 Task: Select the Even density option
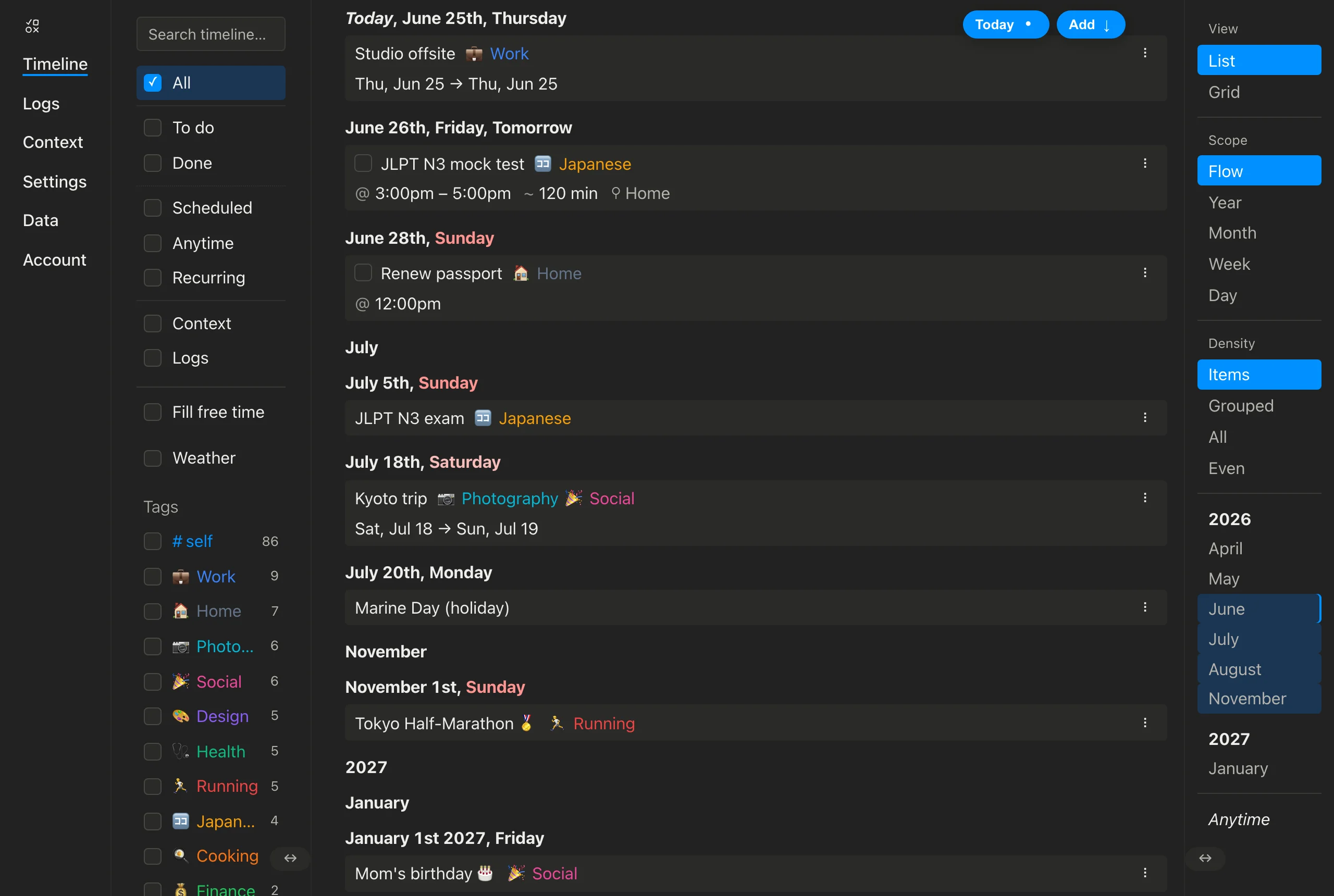(x=1259, y=468)
